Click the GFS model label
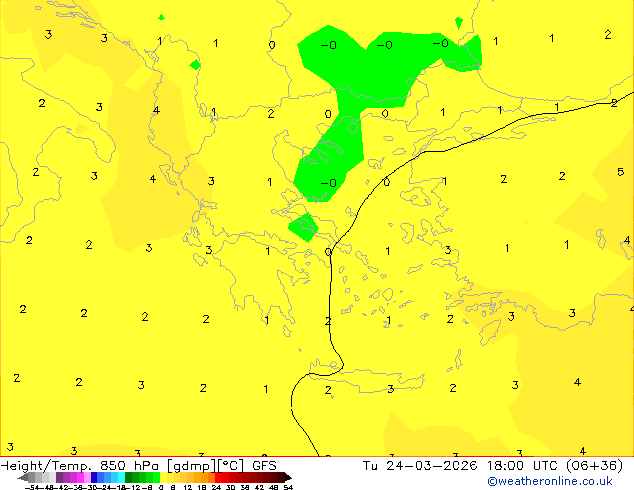634x490 pixels. [x=264, y=465]
